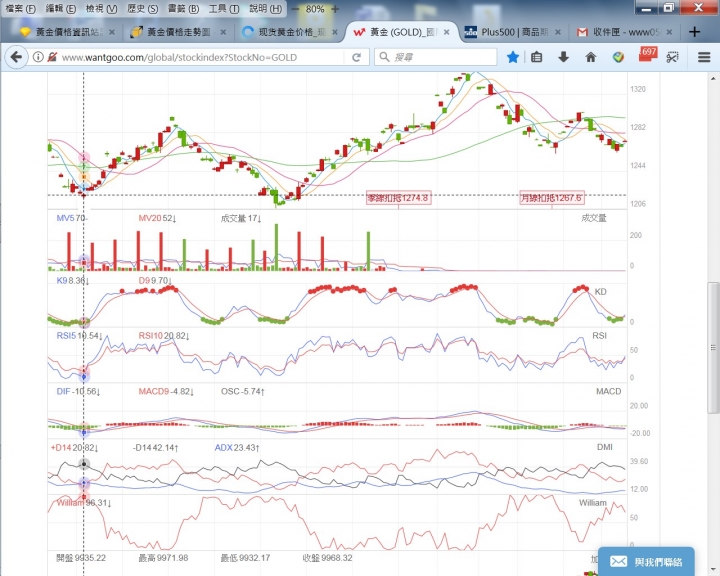Image resolution: width=720 pixels, height=576 pixels.
Task: Go to browser home page icon
Action: [591, 57]
